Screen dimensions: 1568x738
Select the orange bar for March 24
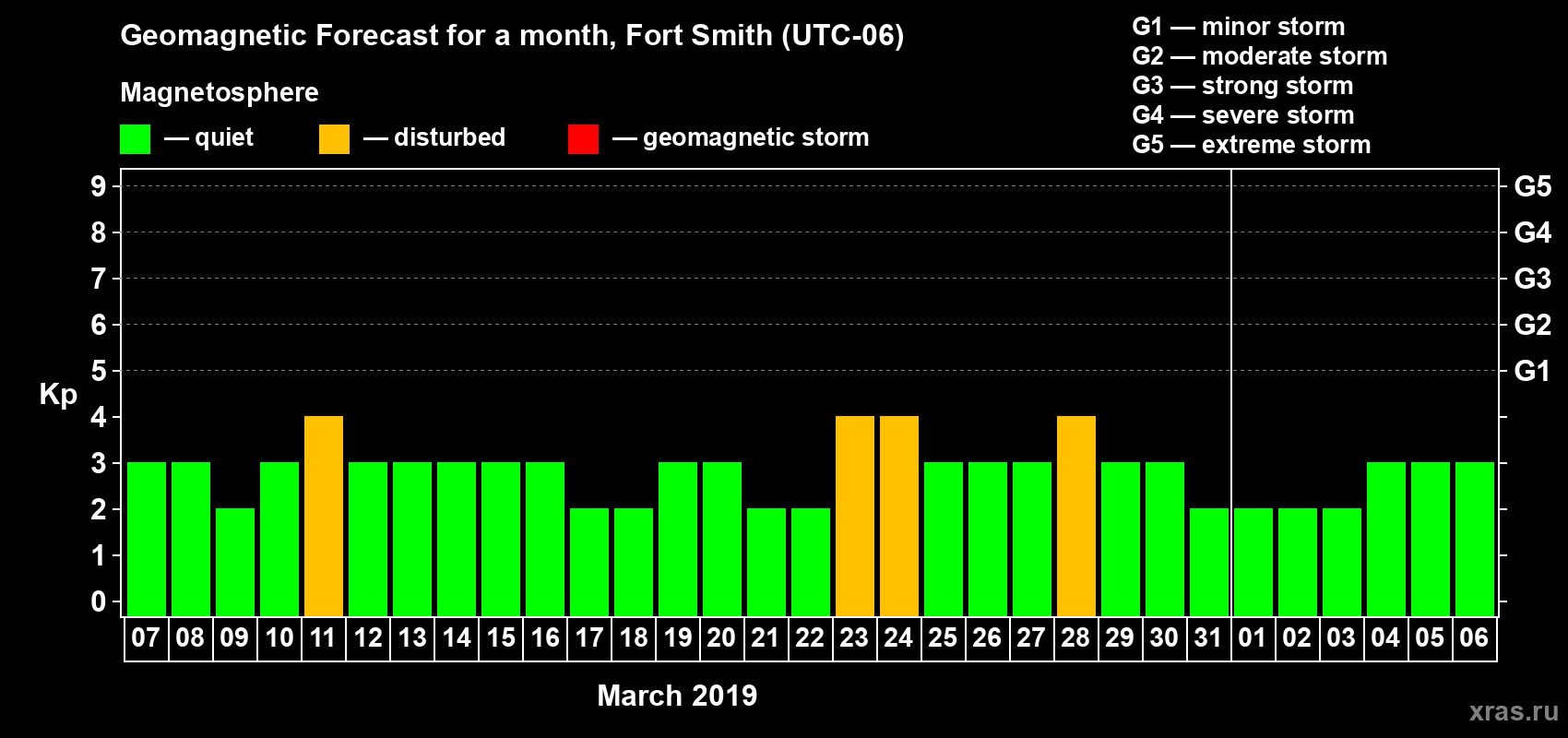tap(899, 516)
